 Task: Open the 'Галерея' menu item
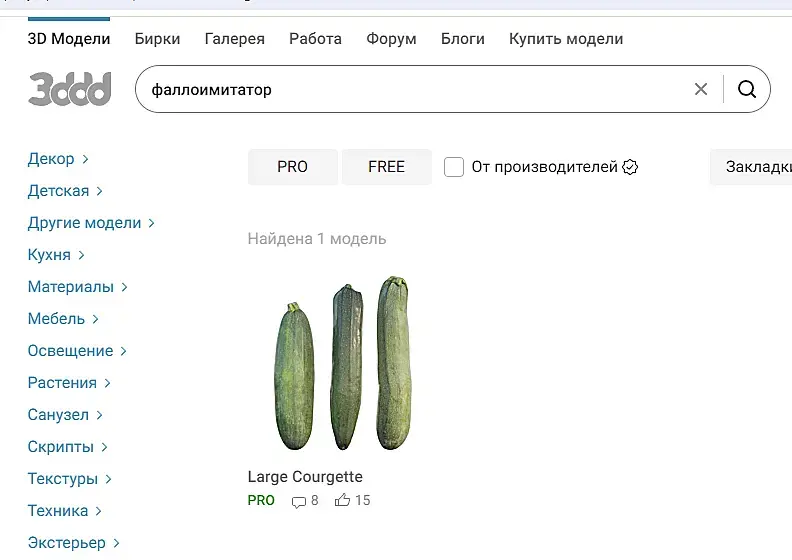click(x=234, y=39)
